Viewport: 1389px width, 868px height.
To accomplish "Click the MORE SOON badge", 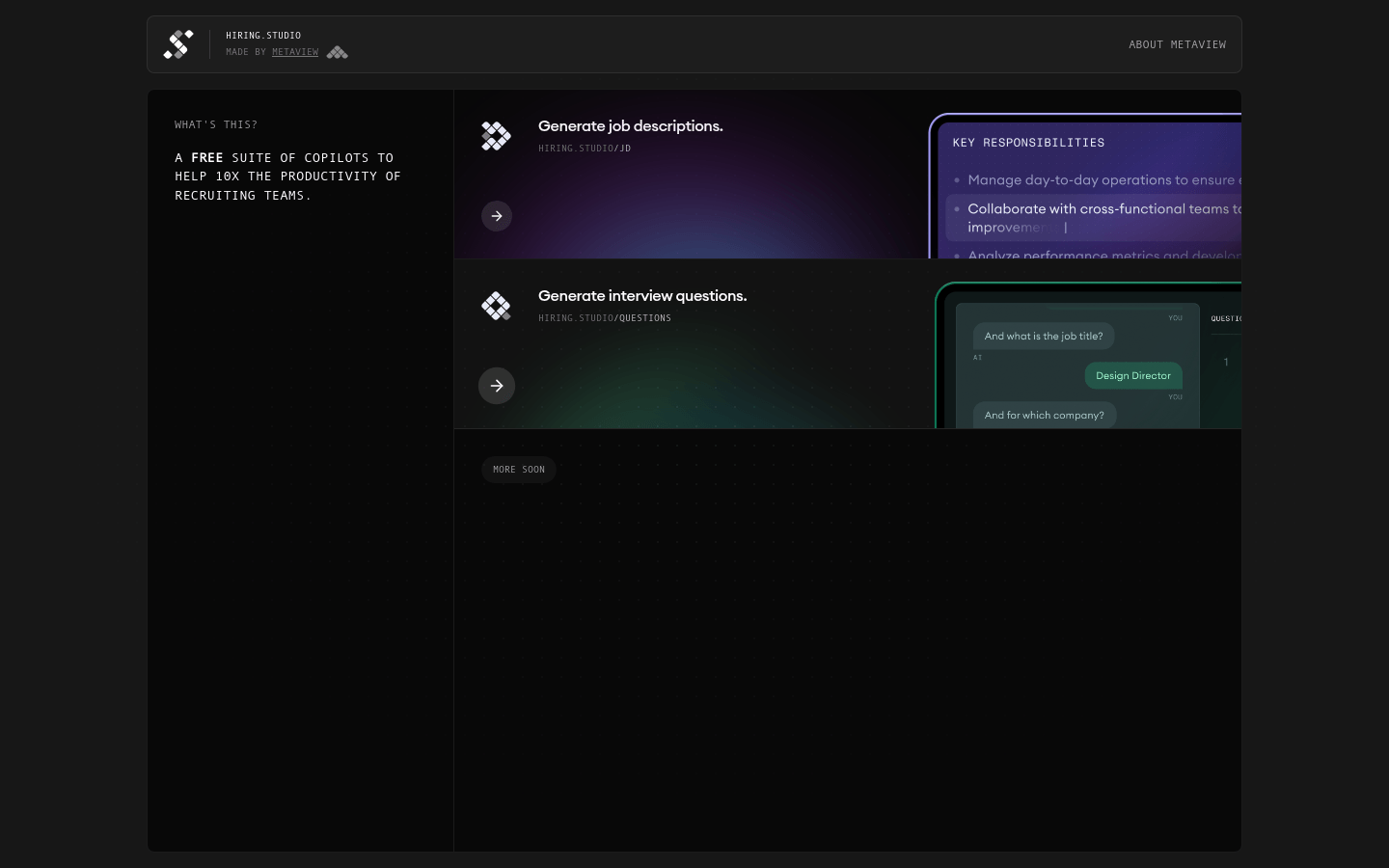I will point(519,470).
